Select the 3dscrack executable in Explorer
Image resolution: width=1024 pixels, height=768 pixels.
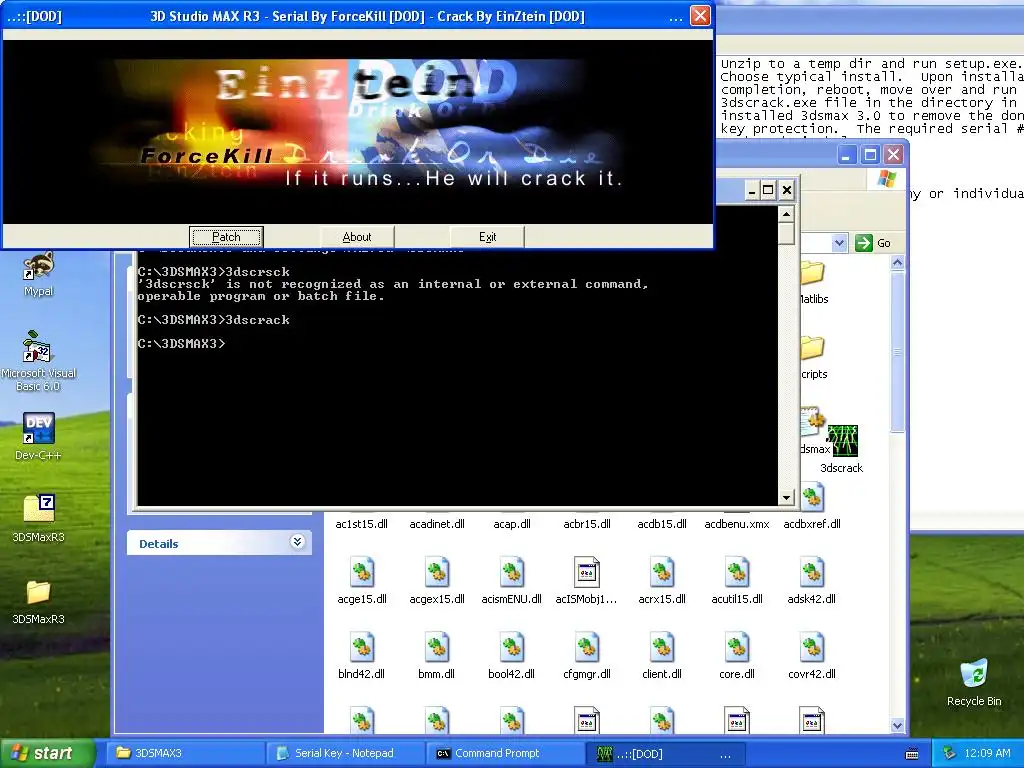(842, 449)
